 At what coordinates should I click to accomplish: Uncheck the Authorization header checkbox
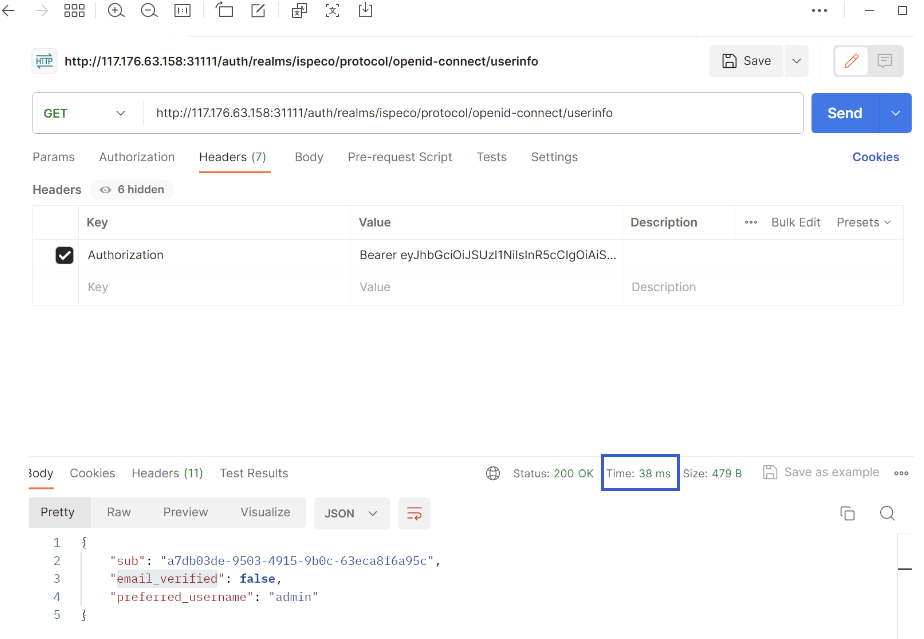(x=64, y=256)
